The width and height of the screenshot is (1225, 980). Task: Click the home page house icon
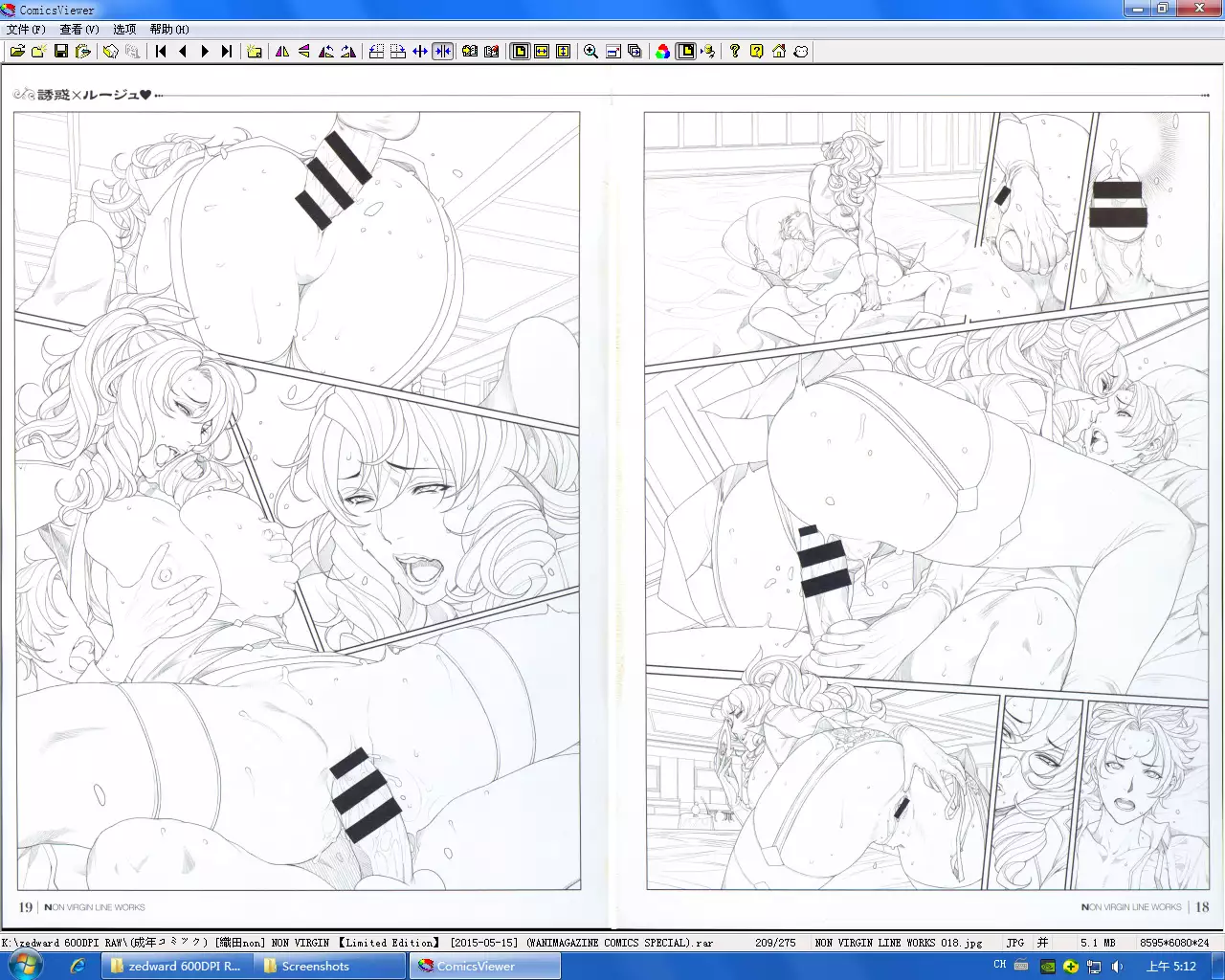pos(779,52)
